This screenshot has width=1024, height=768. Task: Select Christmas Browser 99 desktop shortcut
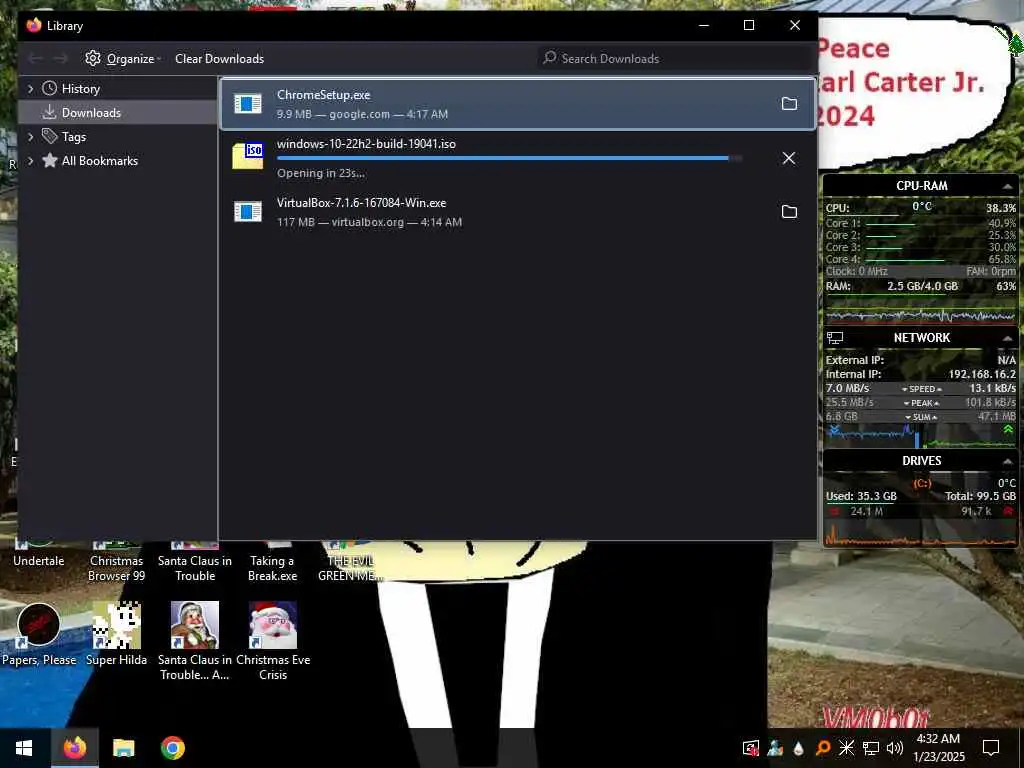pos(116,562)
